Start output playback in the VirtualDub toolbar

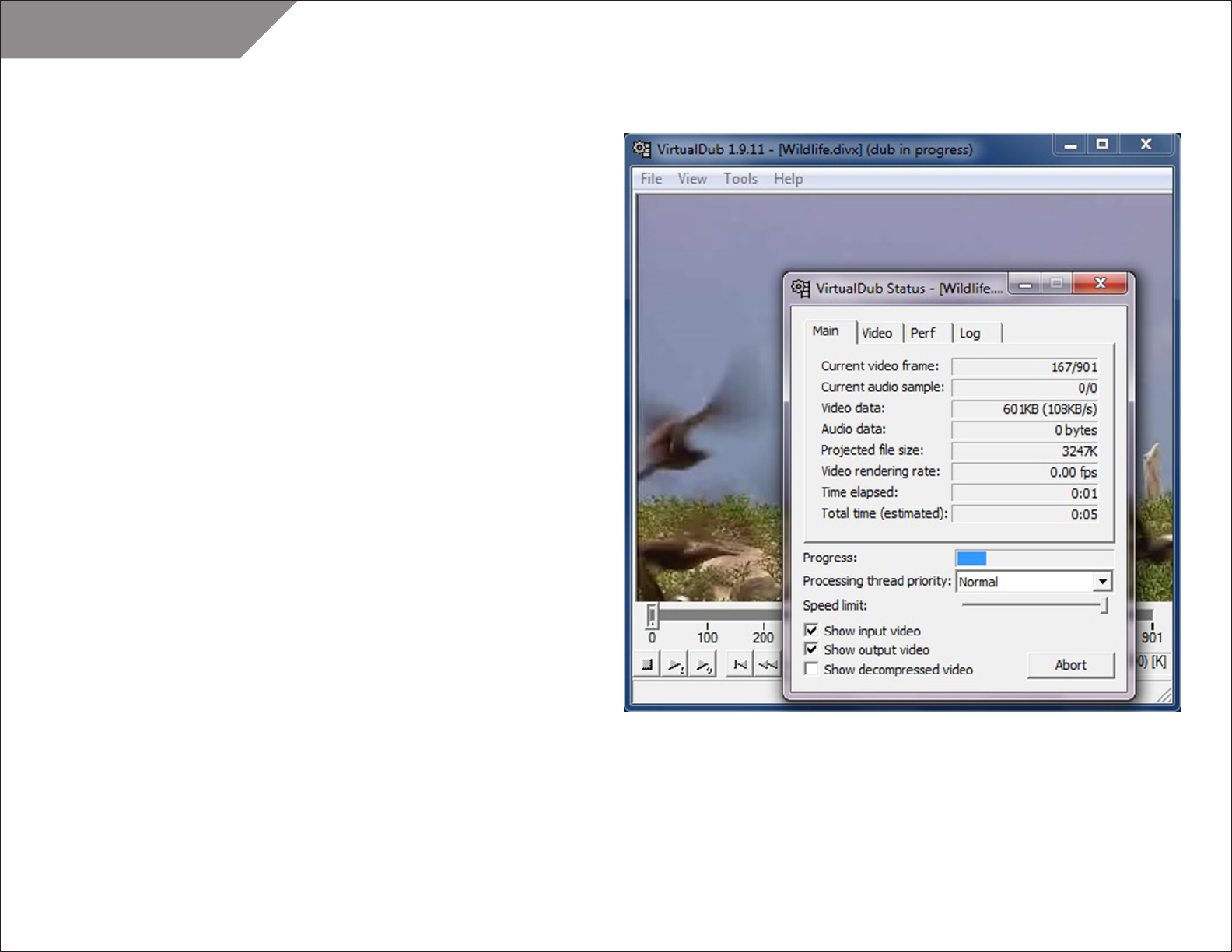[x=704, y=665]
